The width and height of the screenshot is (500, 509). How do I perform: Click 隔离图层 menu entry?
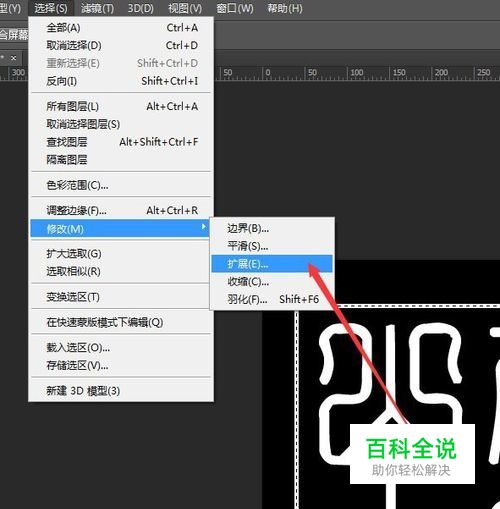pyautogui.click(x=122, y=160)
